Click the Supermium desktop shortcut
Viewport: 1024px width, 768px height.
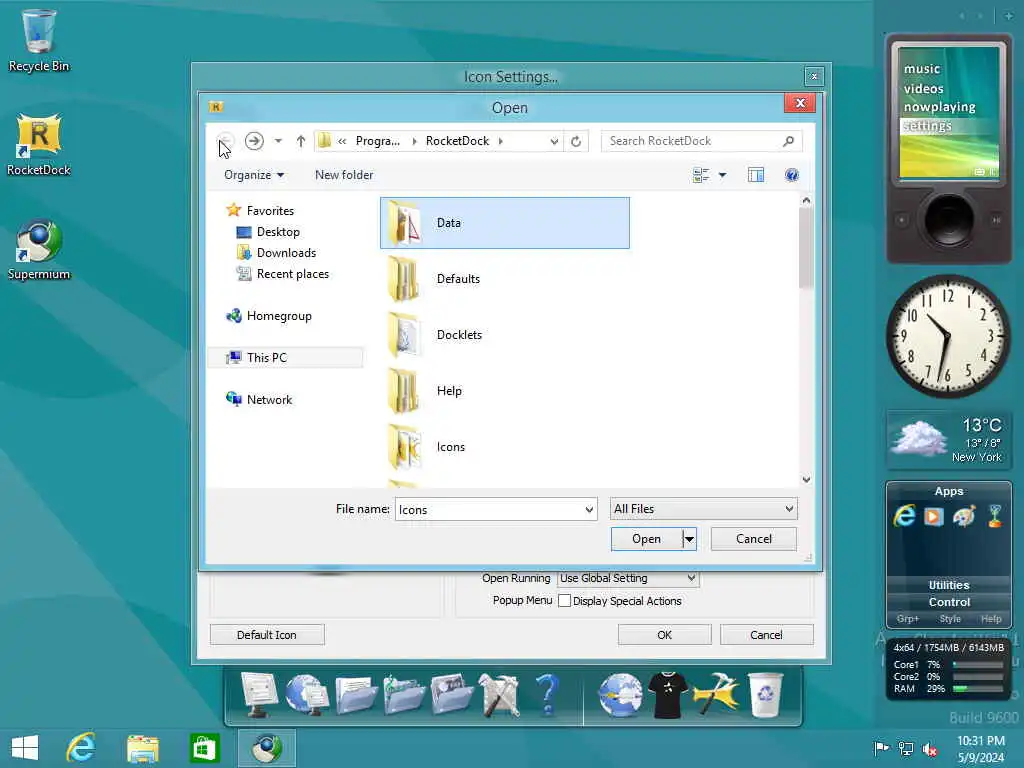tap(39, 249)
